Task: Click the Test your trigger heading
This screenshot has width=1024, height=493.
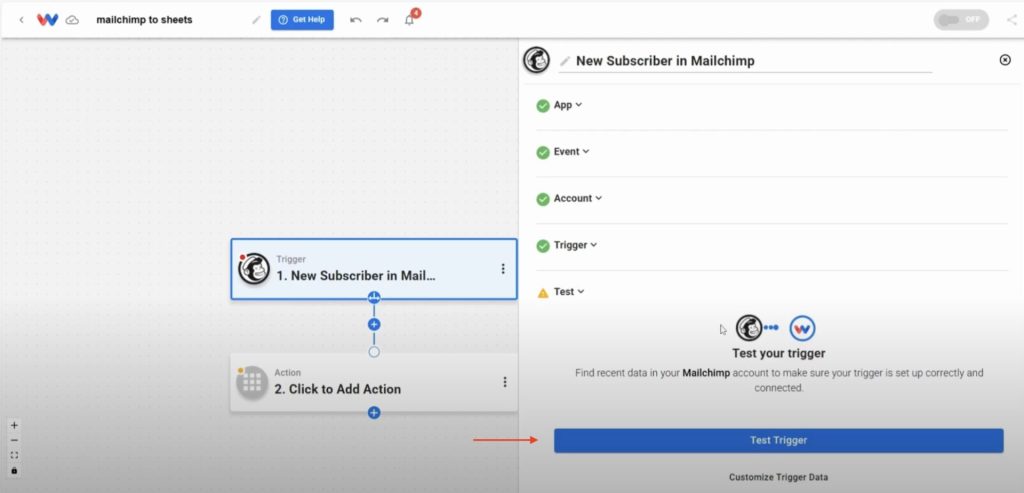Action: (778, 353)
